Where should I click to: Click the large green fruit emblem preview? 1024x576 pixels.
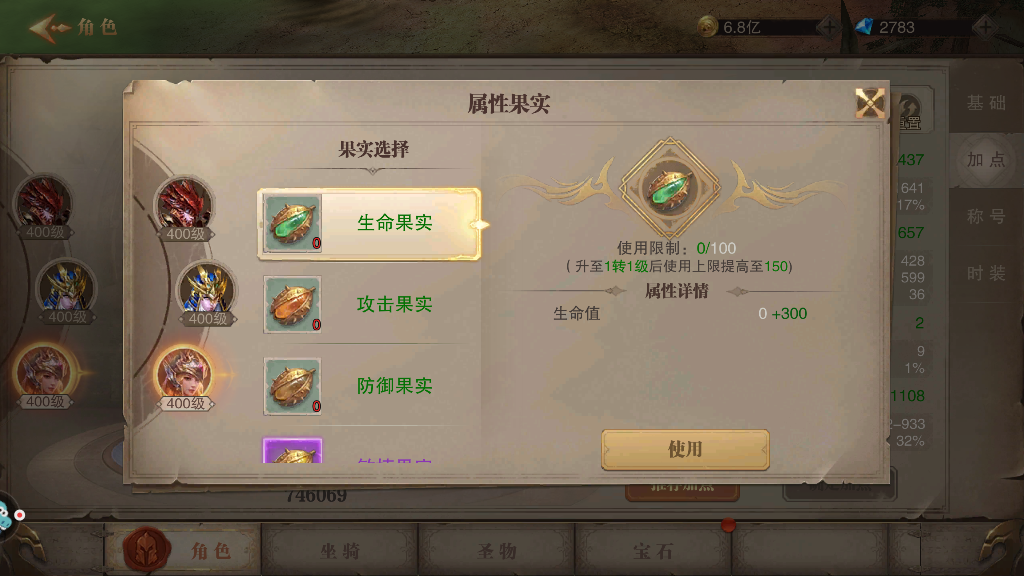[x=669, y=189]
